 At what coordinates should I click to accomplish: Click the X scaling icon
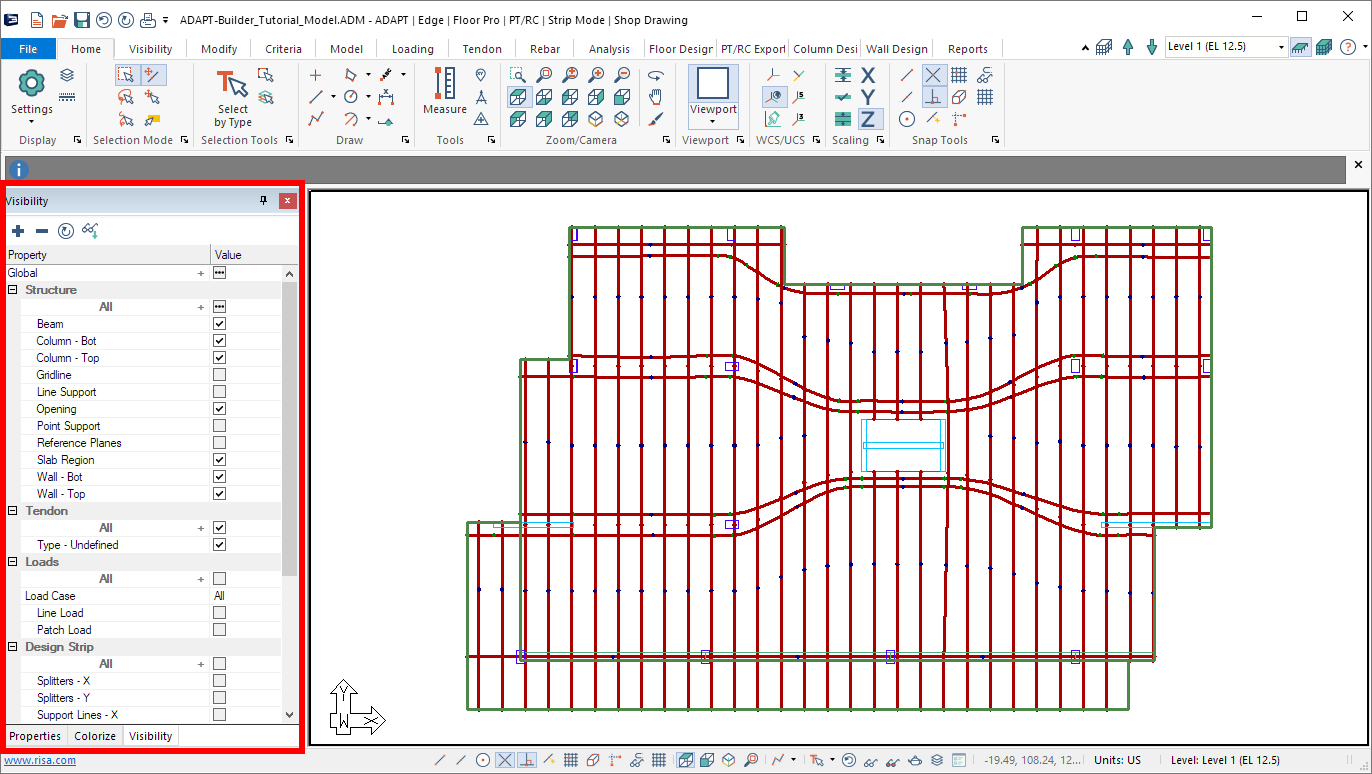click(x=868, y=75)
